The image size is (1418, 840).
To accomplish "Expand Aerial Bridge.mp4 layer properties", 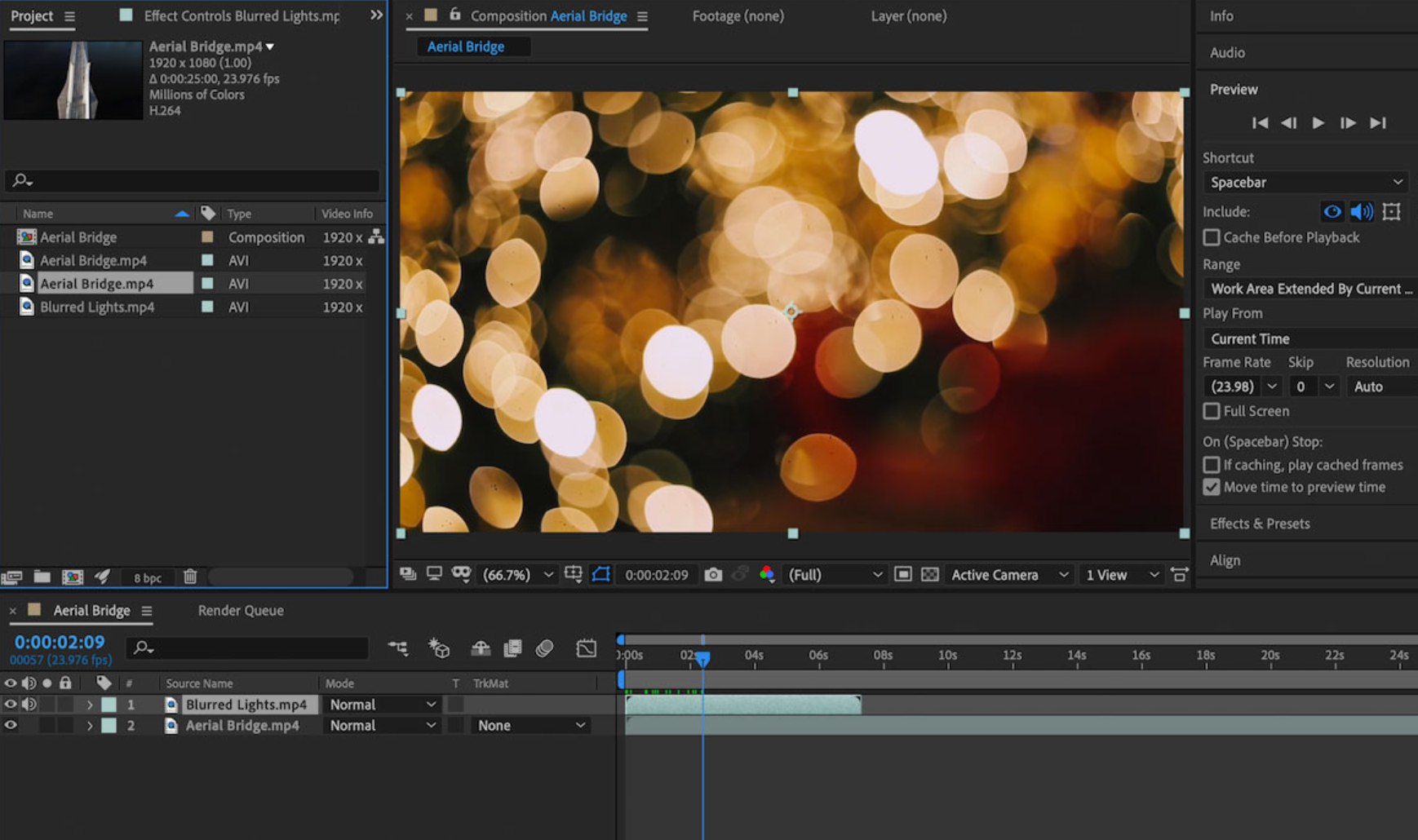I will pyautogui.click(x=90, y=726).
